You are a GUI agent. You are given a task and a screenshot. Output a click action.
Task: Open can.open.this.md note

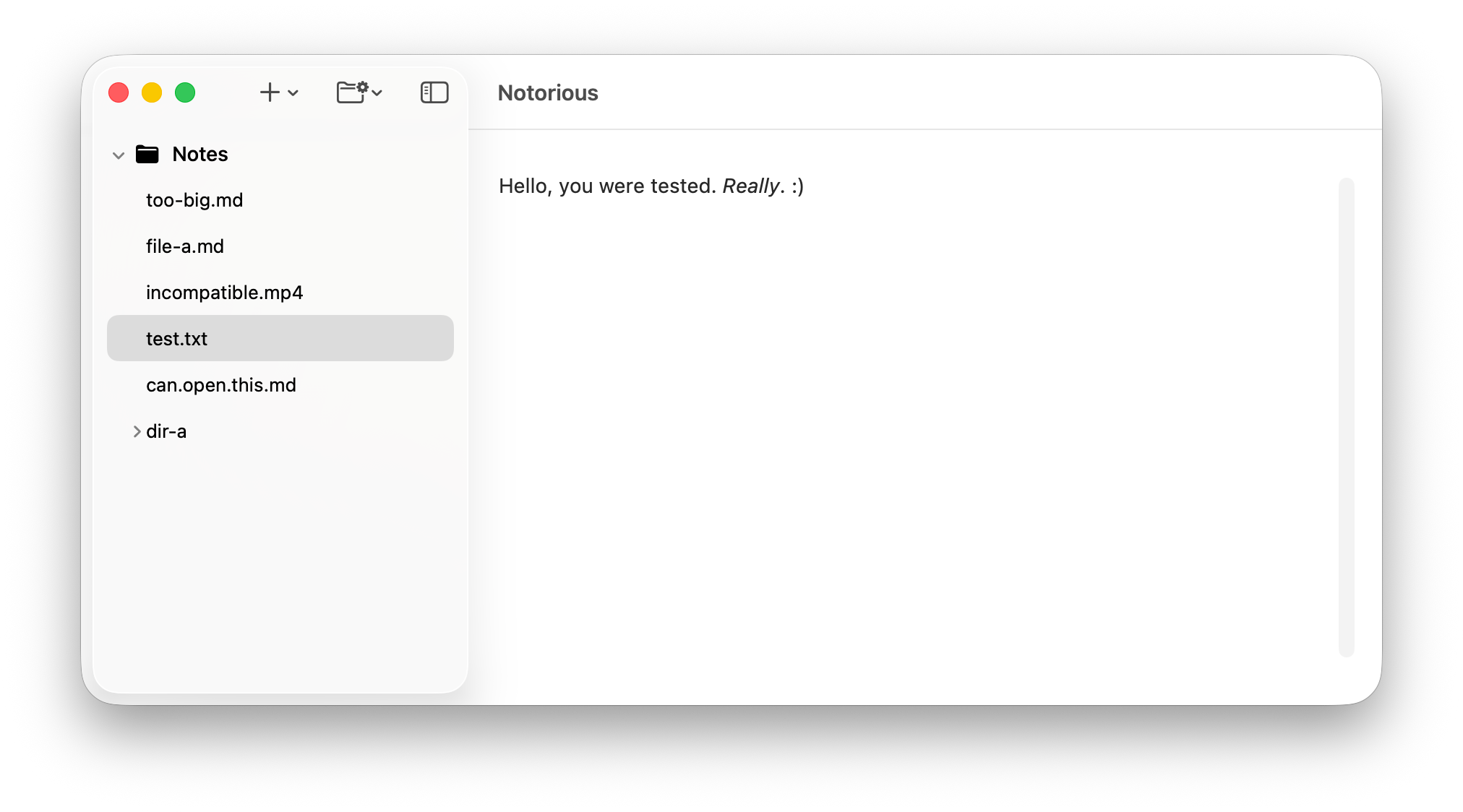click(x=221, y=385)
